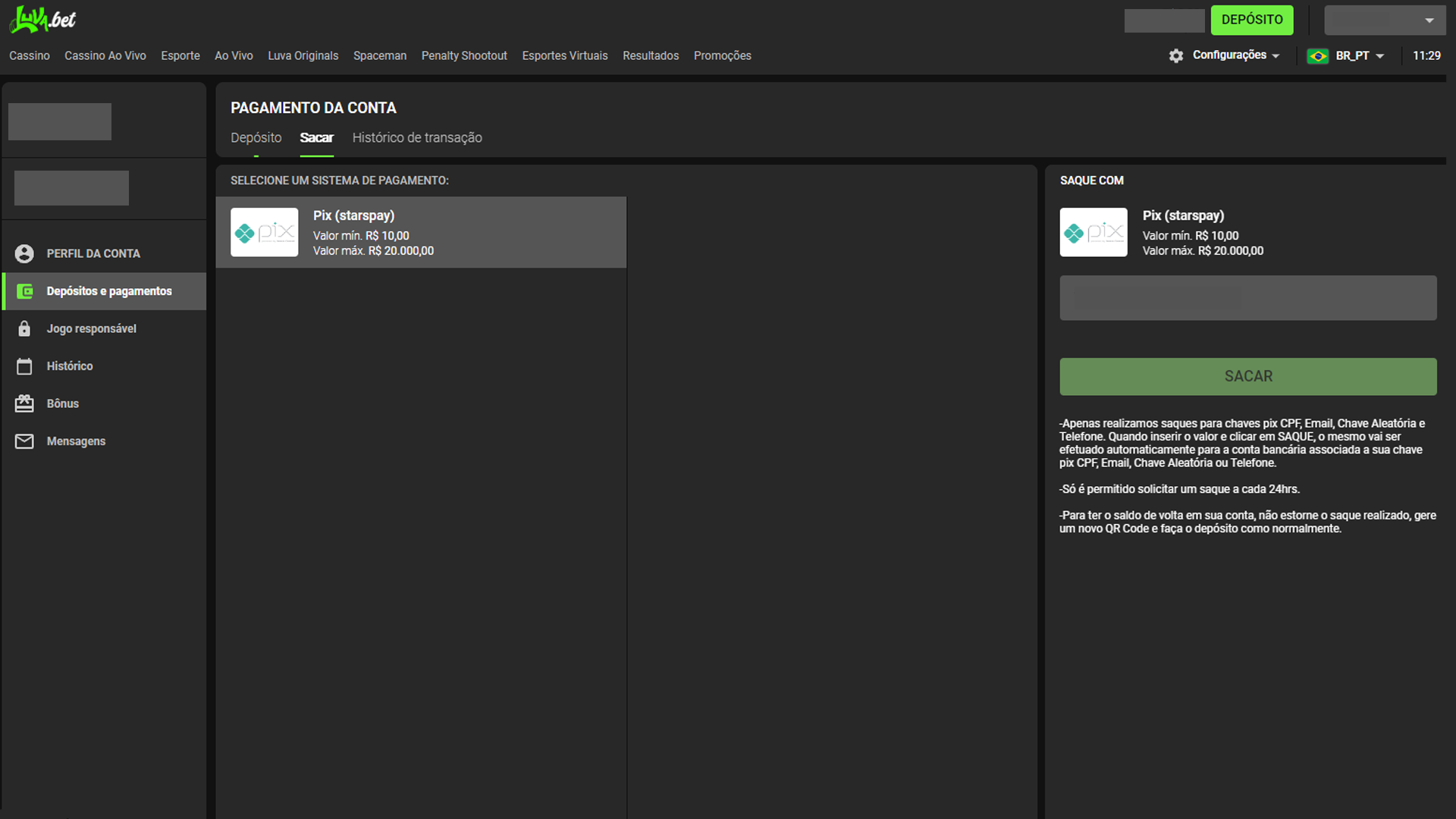Click the 24hrs withdrawal limit note
The height and width of the screenshot is (819, 1456).
(x=1179, y=489)
